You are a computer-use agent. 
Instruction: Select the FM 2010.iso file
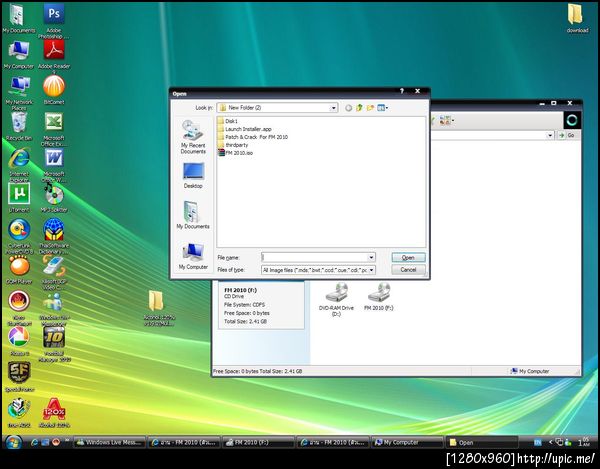[235, 153]
